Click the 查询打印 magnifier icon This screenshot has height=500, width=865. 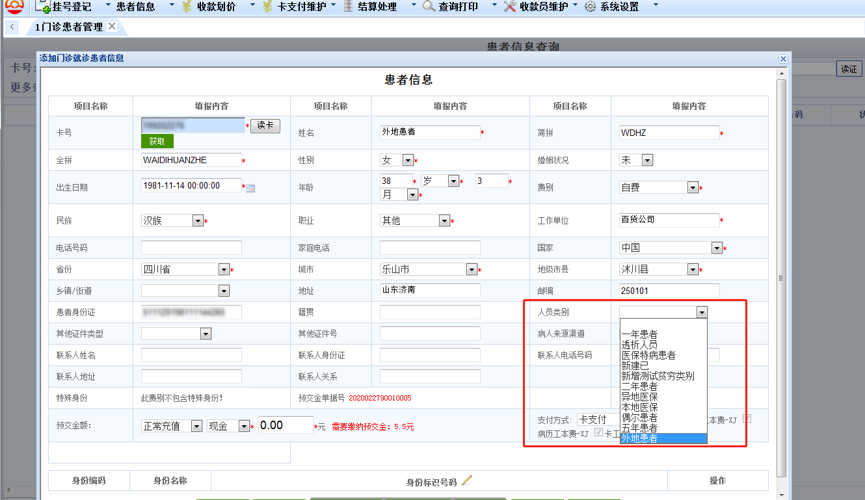point(429,6)
